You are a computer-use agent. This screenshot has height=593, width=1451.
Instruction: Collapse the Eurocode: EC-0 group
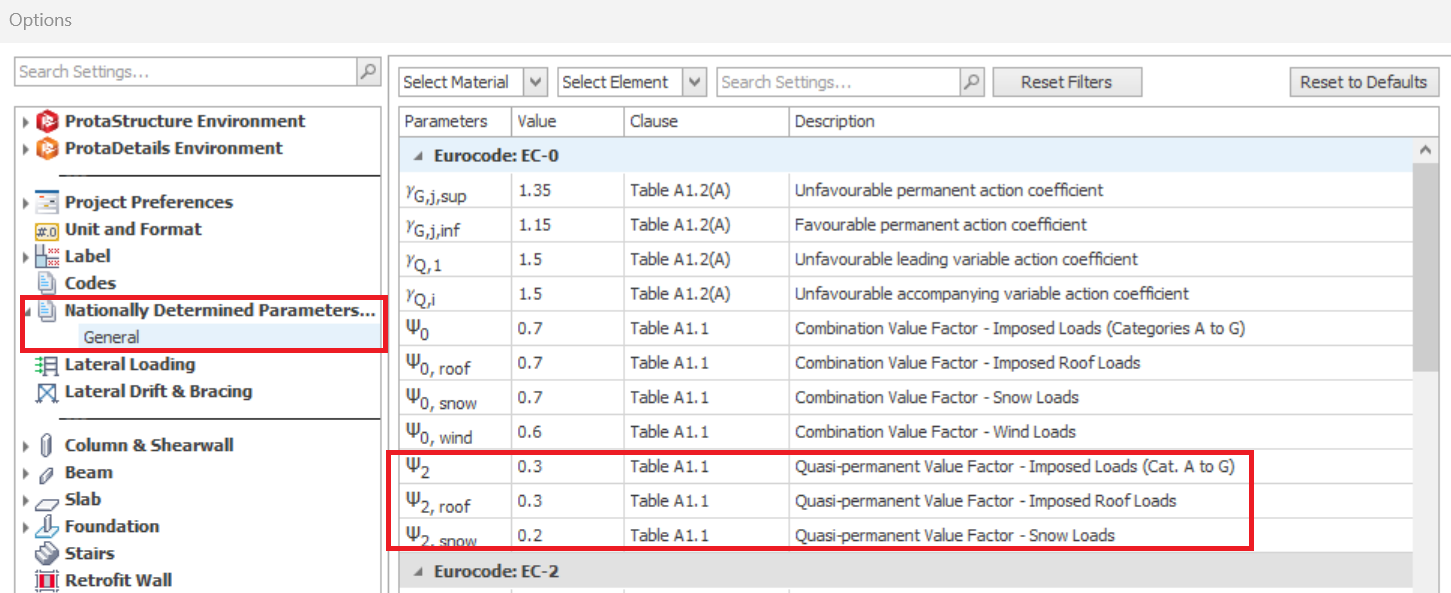point(419,156)
